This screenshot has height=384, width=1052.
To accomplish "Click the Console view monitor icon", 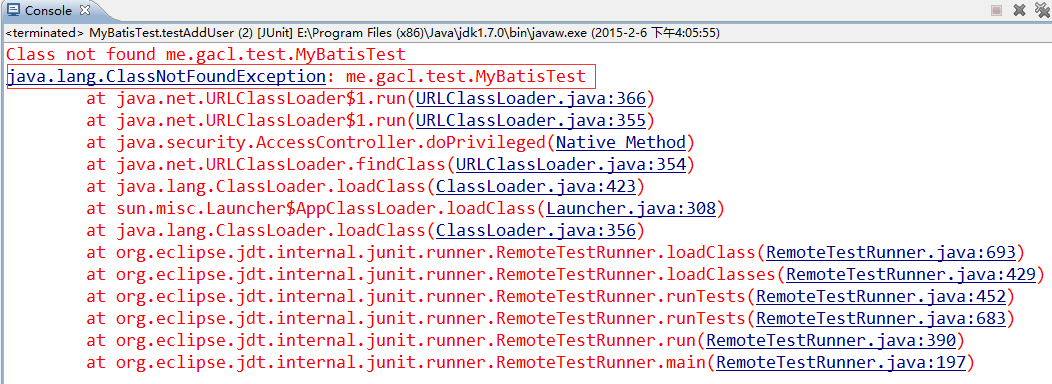I will click(13, 10).
